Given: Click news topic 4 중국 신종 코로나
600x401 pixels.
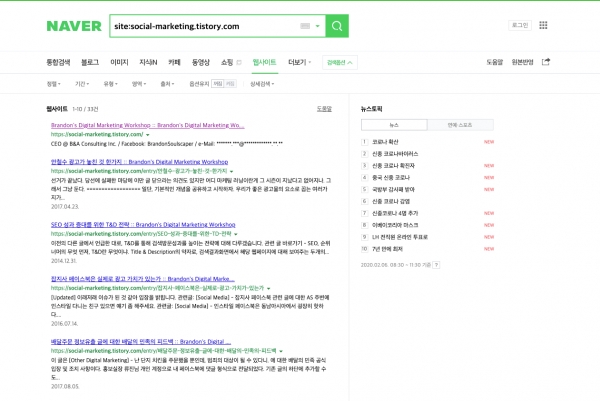Looking at the screenshot, I should point(391,178).
